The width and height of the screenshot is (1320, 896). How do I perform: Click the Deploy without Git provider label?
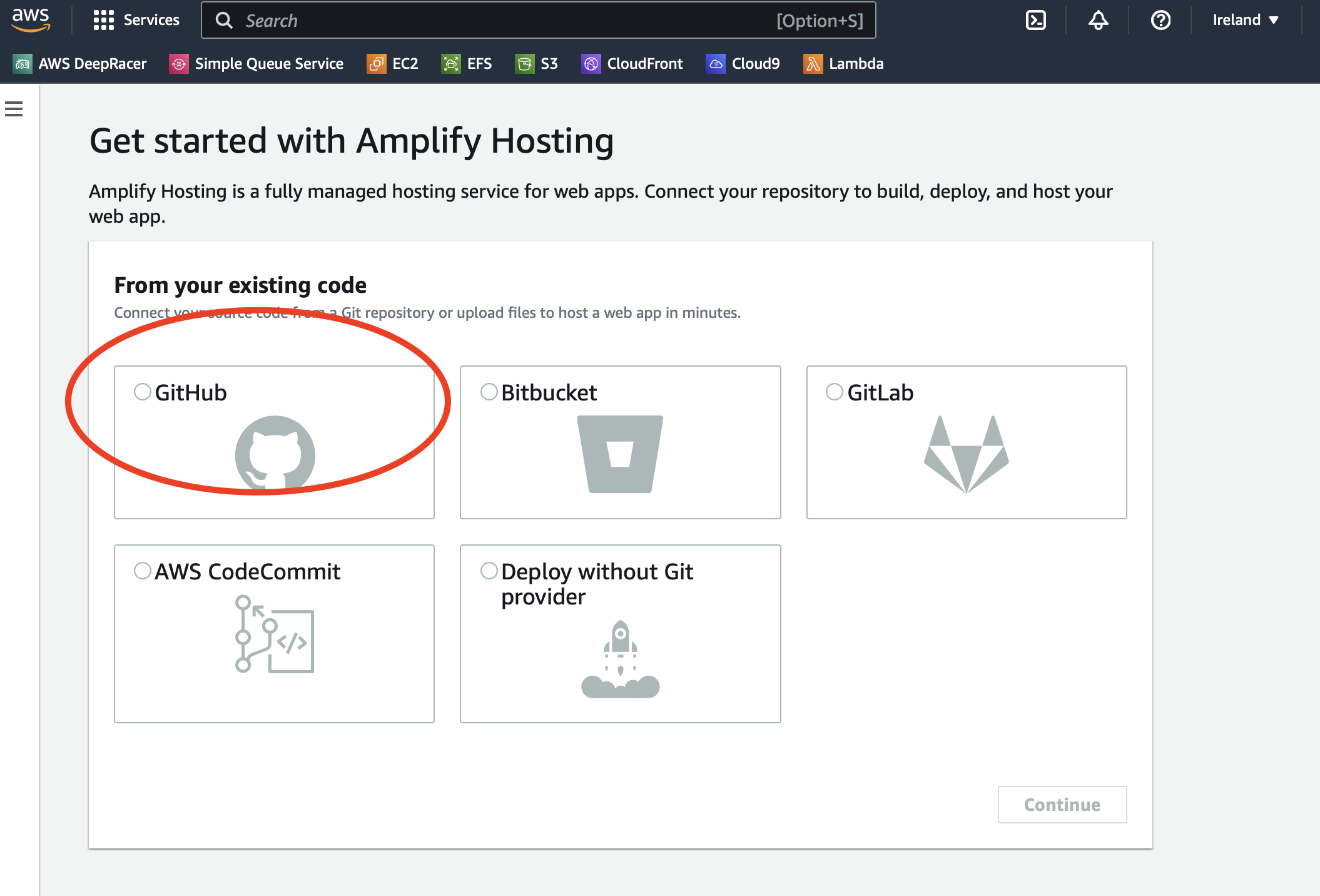point(597,584)
